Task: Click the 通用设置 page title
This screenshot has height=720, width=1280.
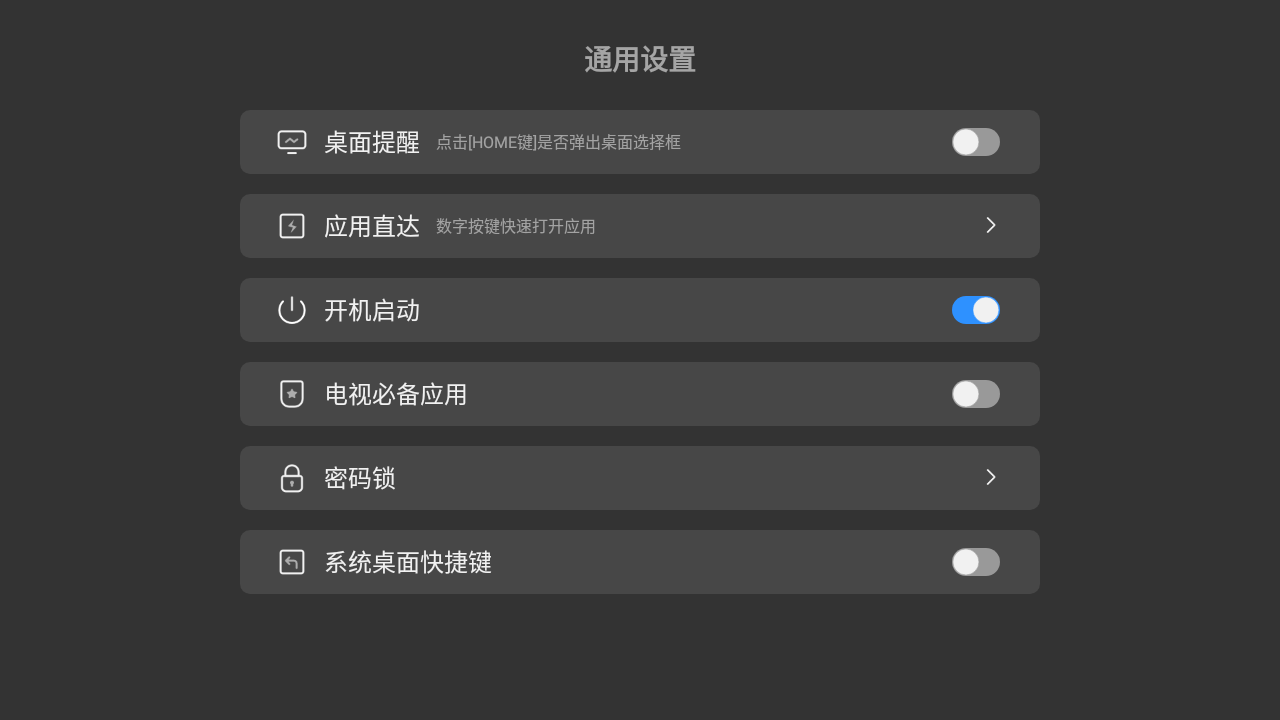Action: [639, 60]
